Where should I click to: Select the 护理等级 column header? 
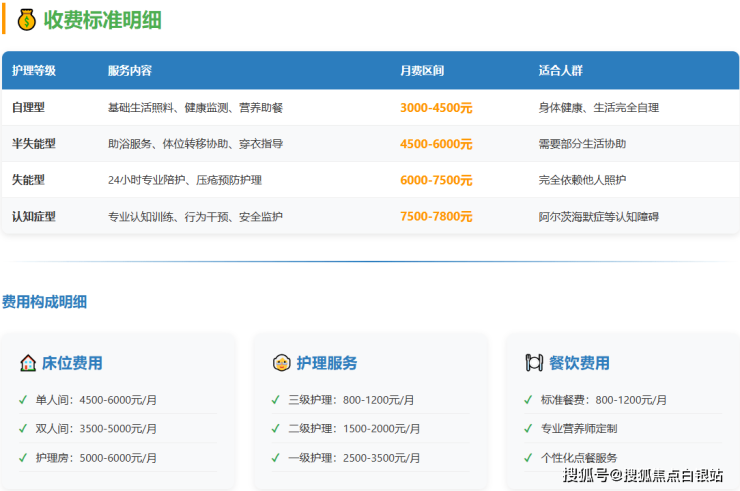(34, 71)
